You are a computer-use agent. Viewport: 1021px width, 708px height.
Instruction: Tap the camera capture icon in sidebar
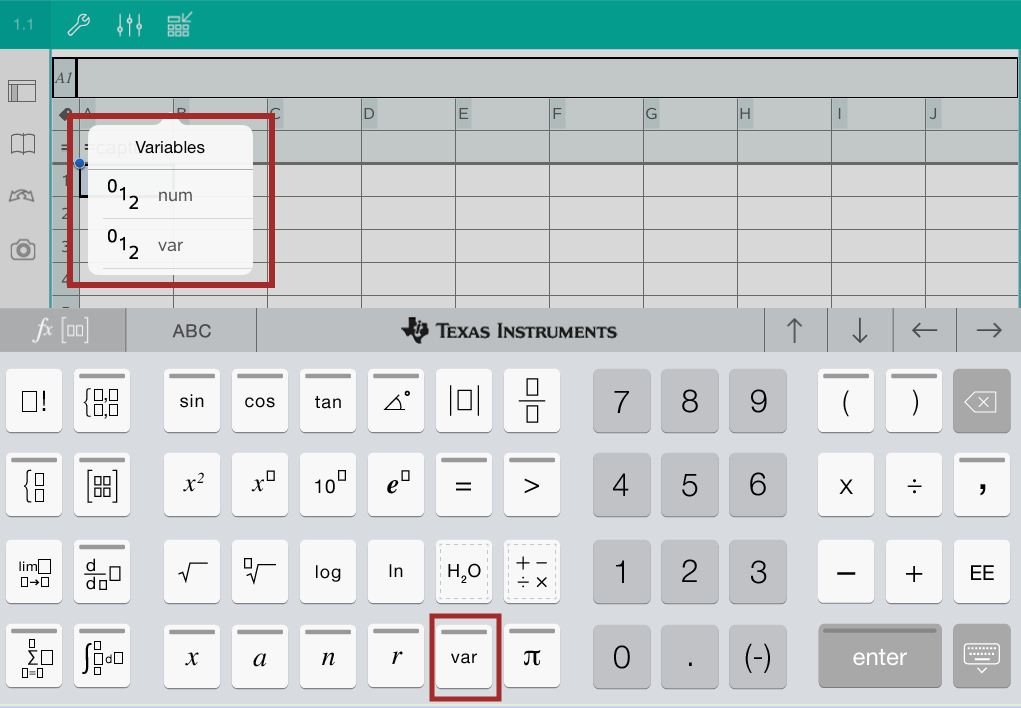click(x=23, y=250)
